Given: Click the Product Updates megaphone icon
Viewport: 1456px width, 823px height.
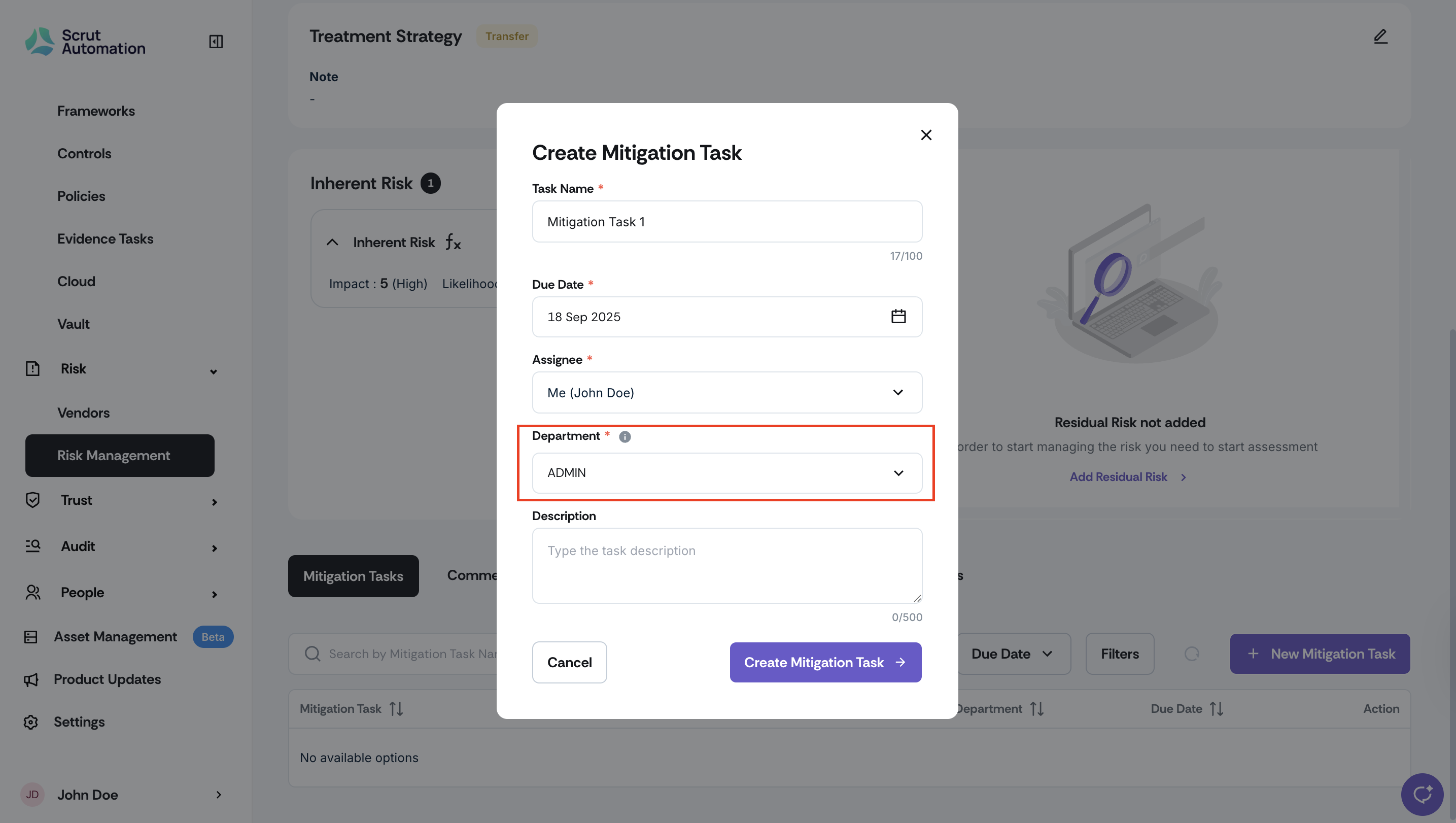Looking at the screenshot, I should coord(31,679).
